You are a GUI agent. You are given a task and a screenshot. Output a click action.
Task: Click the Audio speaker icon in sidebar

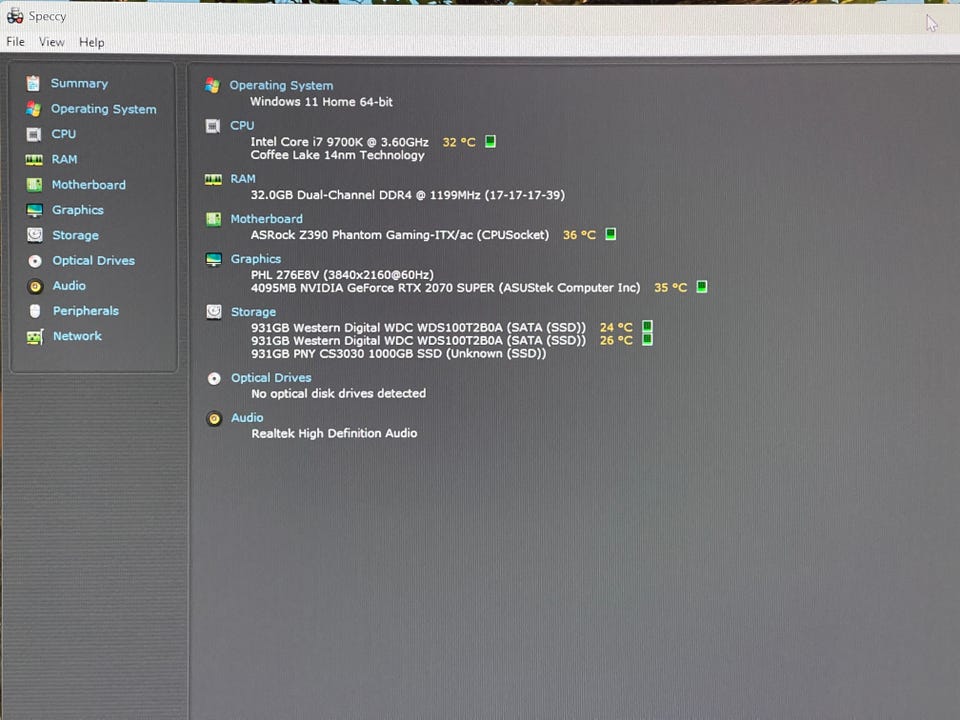[x=36, y=286]
